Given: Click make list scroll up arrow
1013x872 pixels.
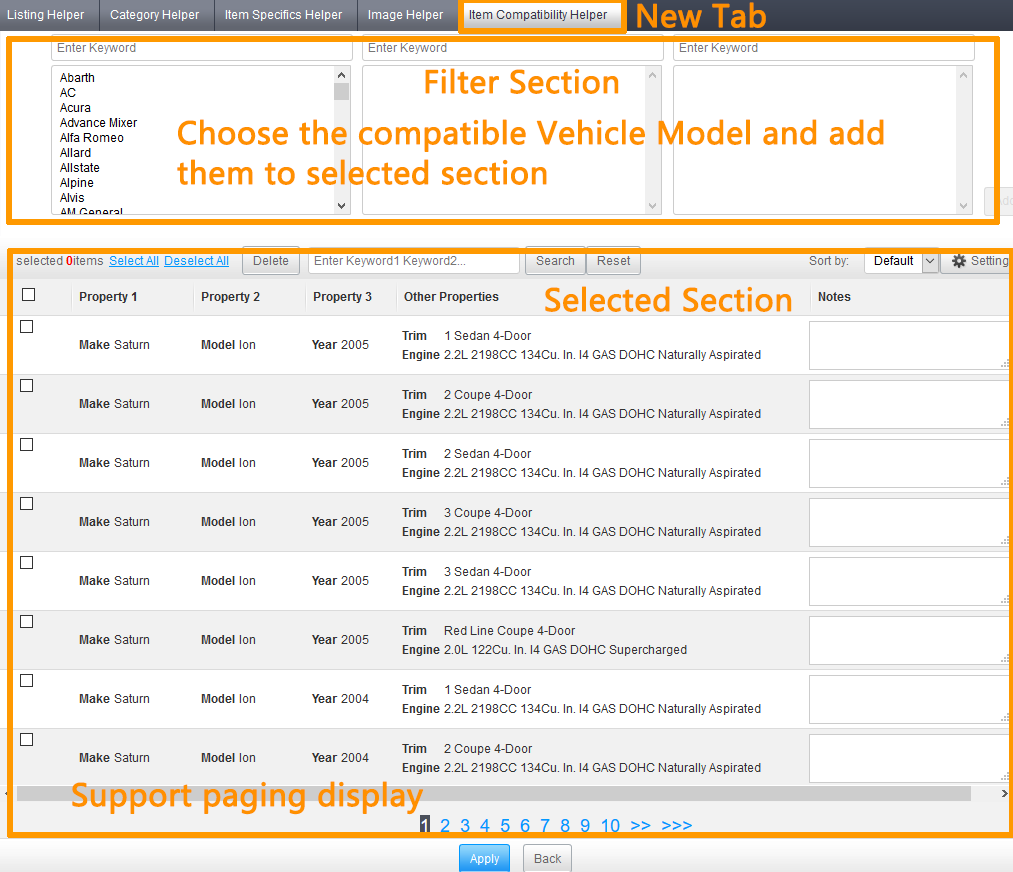Looking at the screenshot, I should 342,75.
